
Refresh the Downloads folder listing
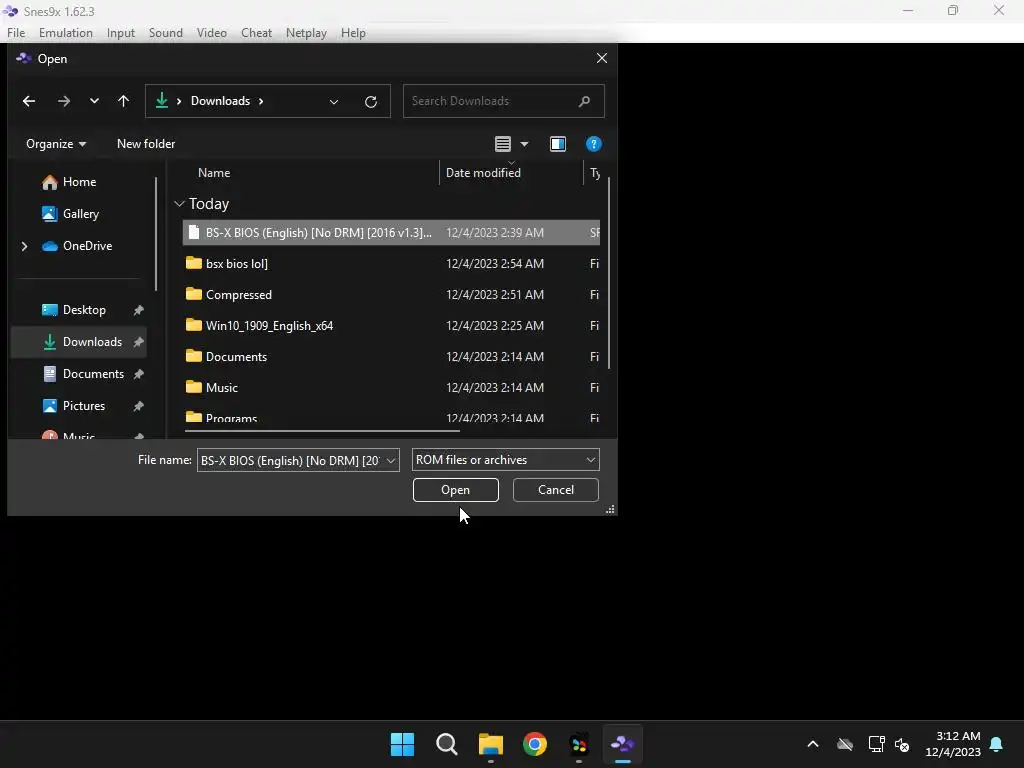click(x=371, y=101)
